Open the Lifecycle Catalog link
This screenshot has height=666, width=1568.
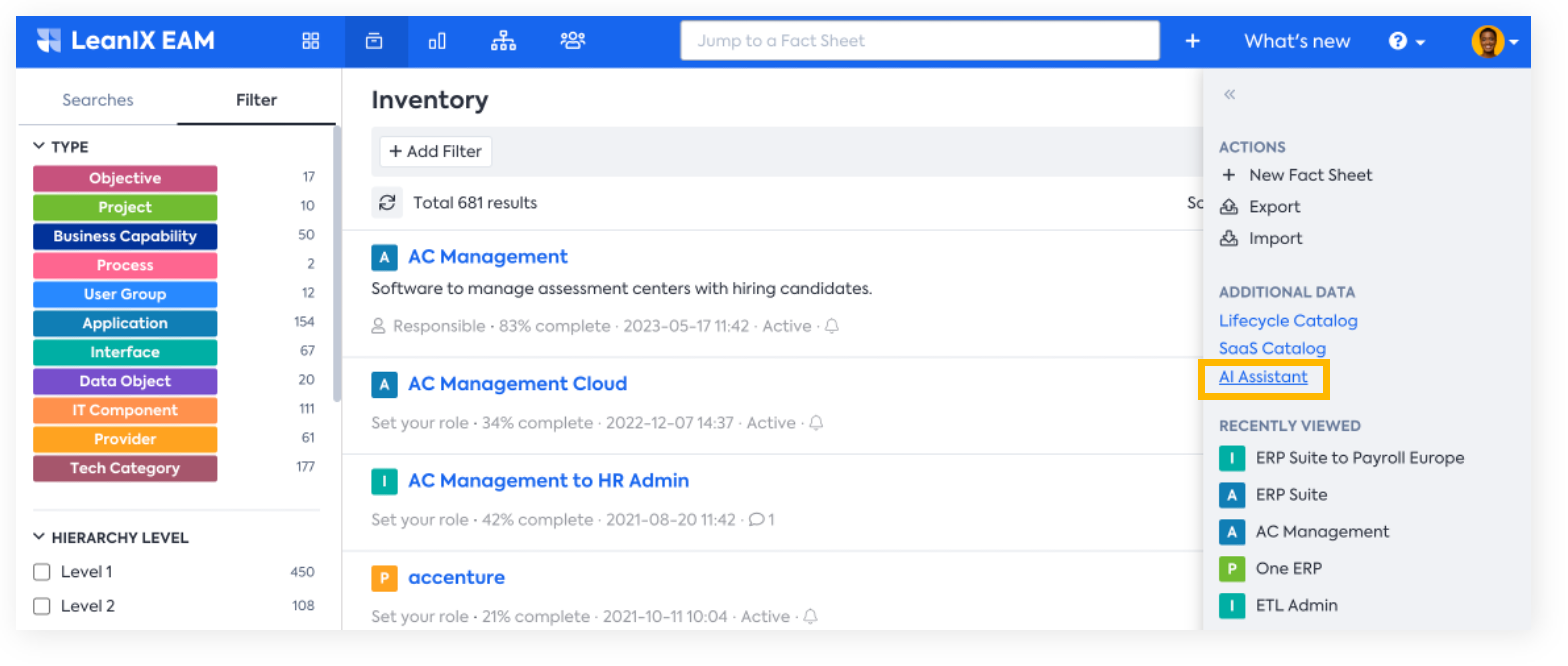coord(1288,321)
